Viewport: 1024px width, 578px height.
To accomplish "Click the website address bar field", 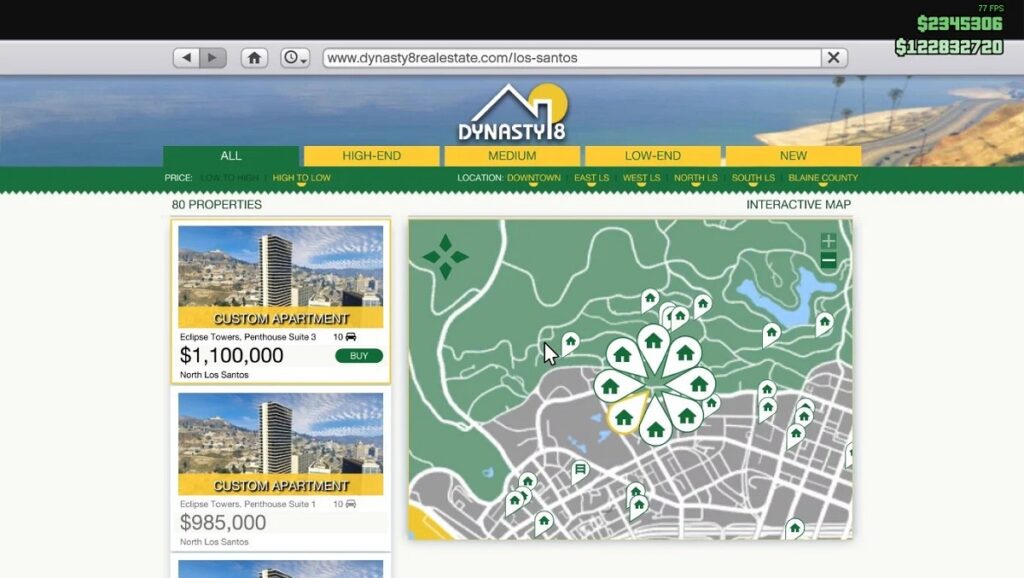I will (x=571, y=57).
